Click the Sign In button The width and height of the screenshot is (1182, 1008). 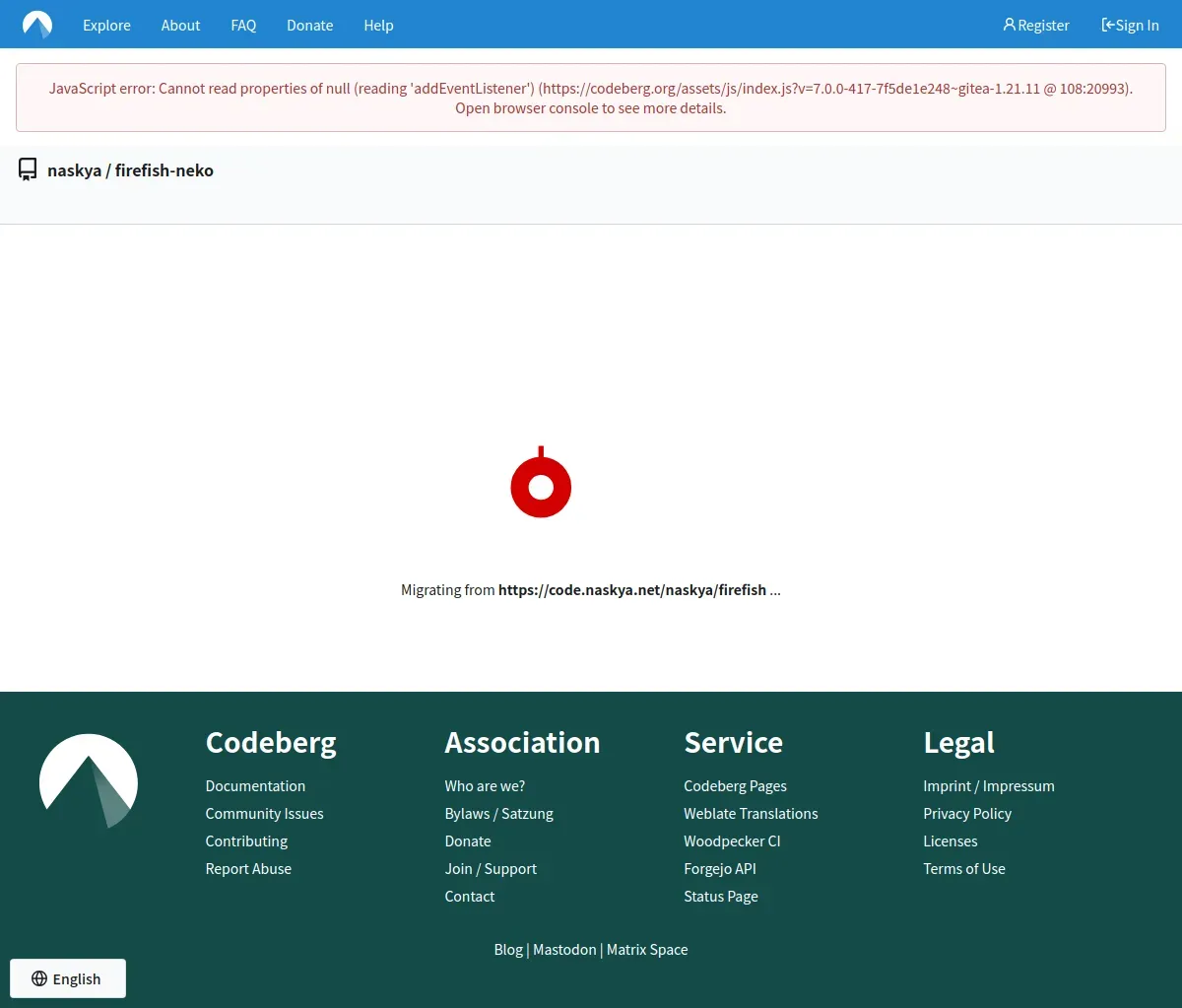[1130, 26]
